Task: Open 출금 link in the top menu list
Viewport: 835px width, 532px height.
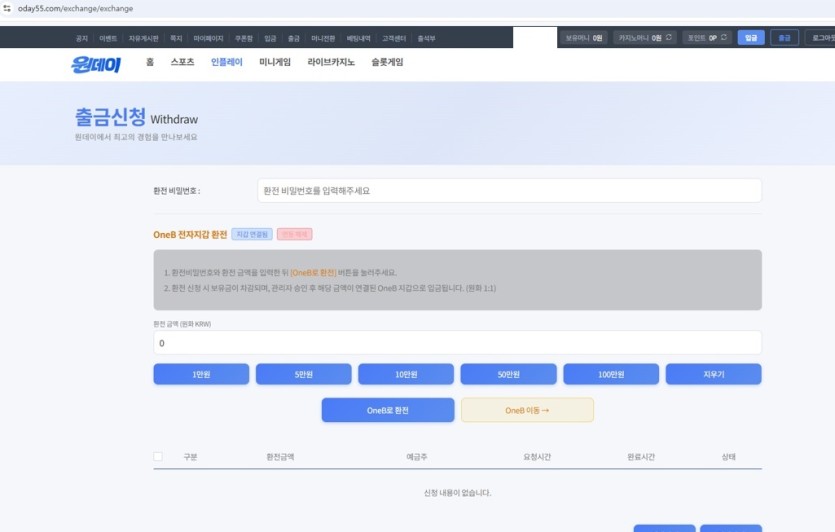Action: coord(294,38)
